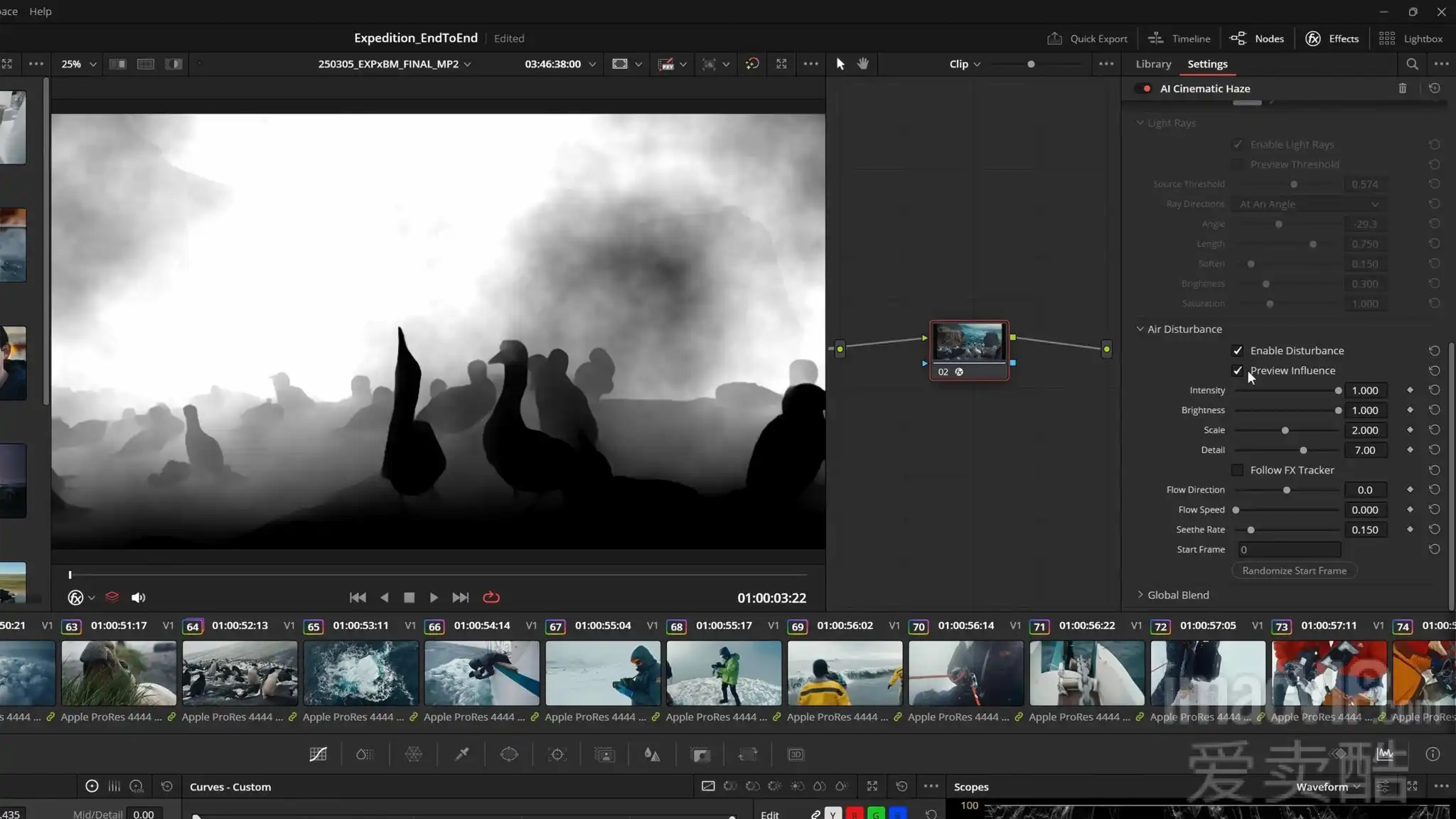This screenshot has width=1456, height=819.
Task: Toggle loop playback button
Action: 491,597
